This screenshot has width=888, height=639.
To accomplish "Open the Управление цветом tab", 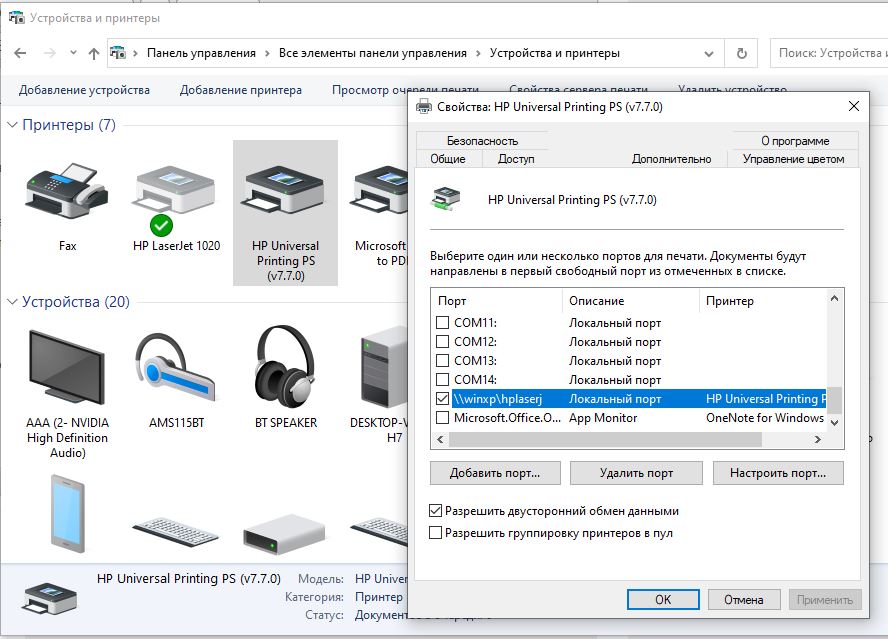I will (x=793, y=159).
